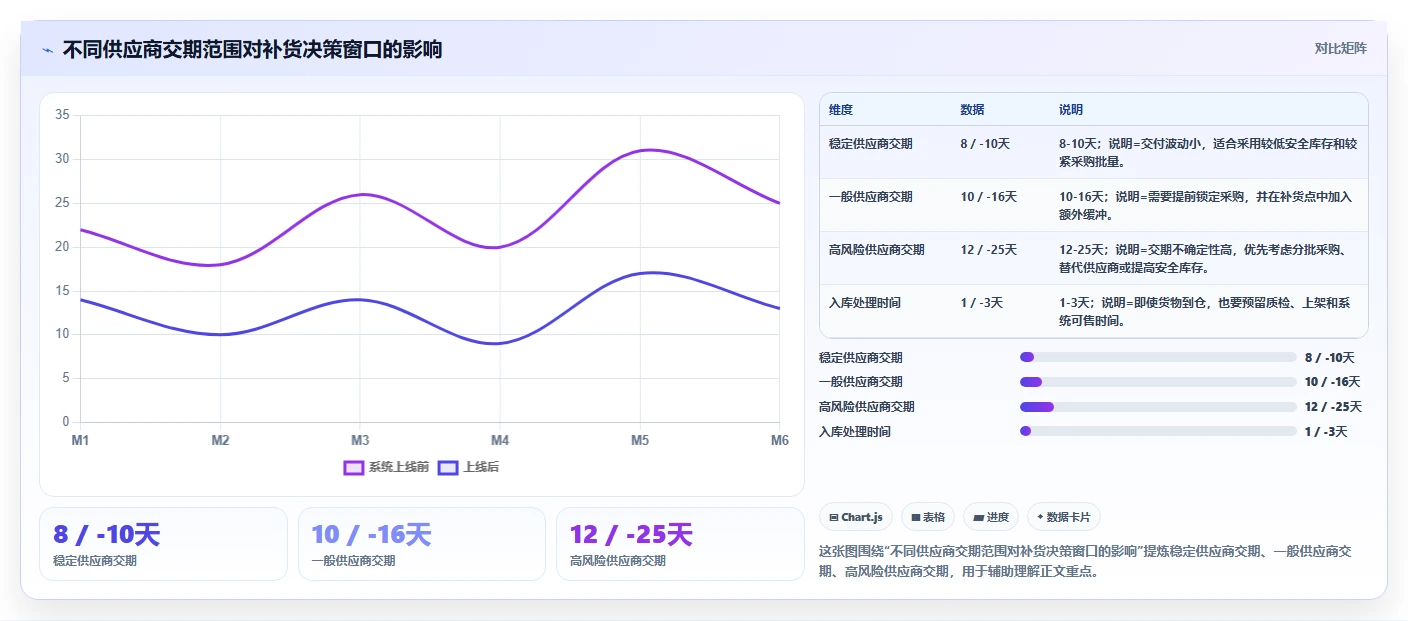The image size is (1408, 621).
Task: Click the 入库处理时间 progress bar
Action: pyautogui.click(x=1158, y=431)
